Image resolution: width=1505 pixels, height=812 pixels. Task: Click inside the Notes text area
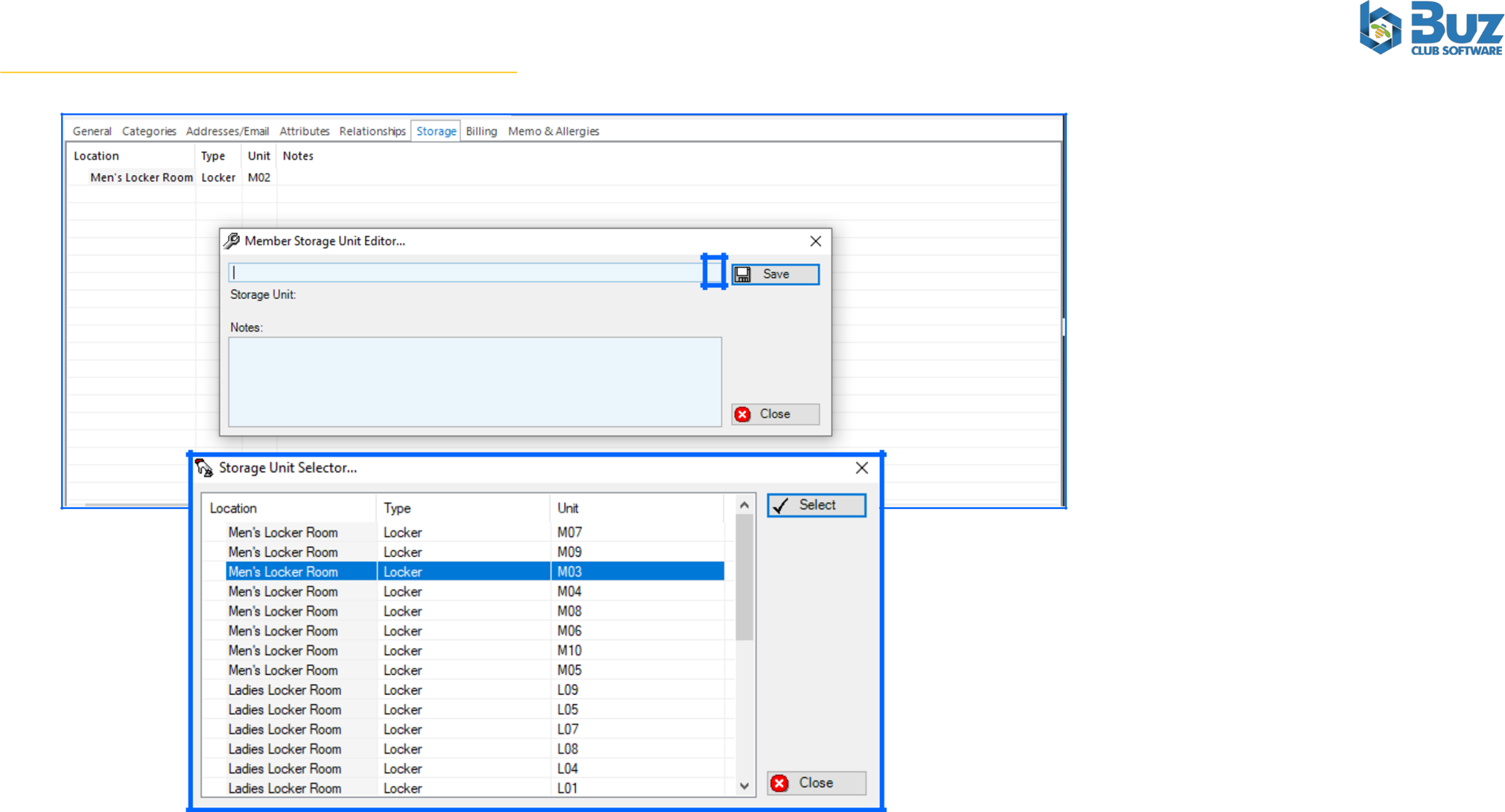pos(475,381)
